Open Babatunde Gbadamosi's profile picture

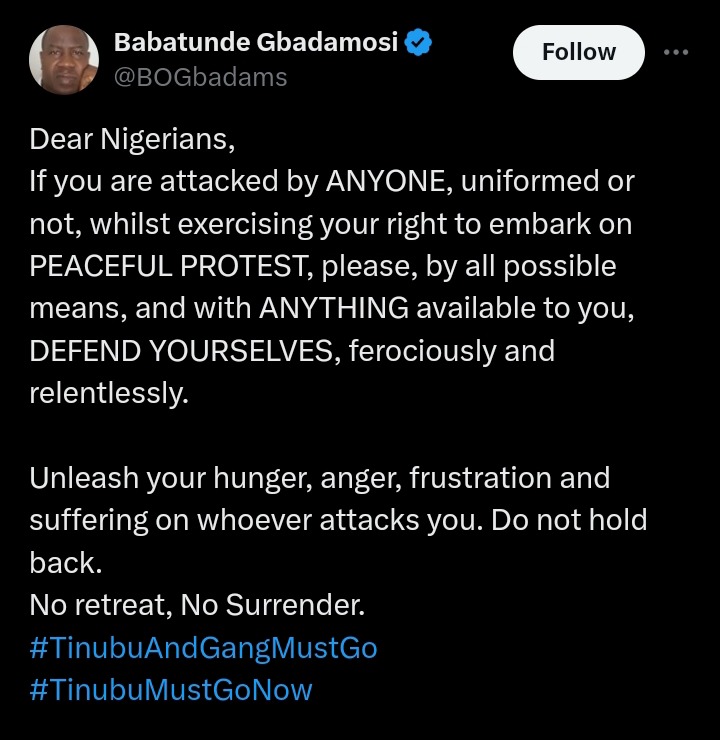tap(64, 60)
